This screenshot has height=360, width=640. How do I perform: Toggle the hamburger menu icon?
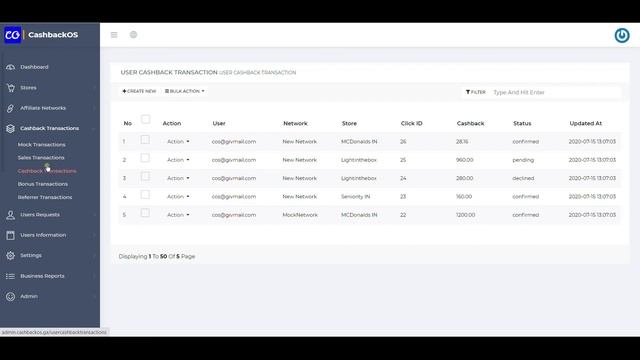pyautogui.click(x=114, y=35)
